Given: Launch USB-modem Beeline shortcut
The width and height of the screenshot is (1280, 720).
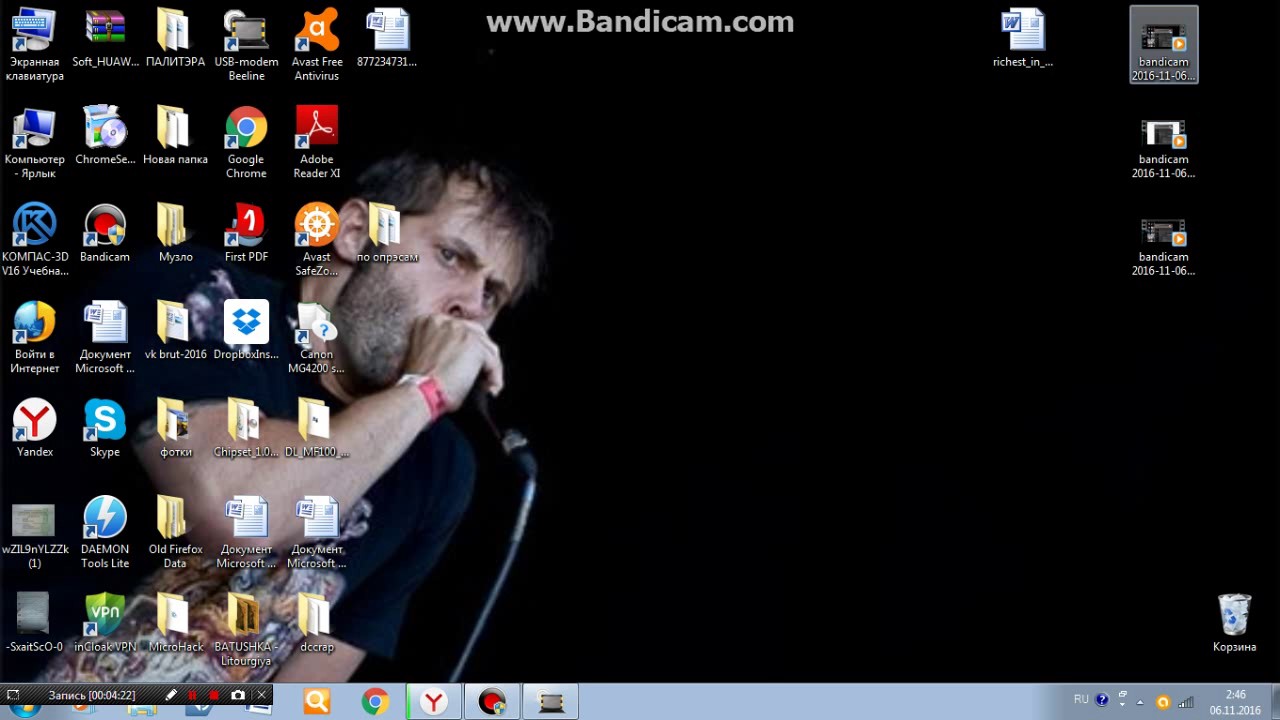Looking at the screenshot, I should (246, 45).
